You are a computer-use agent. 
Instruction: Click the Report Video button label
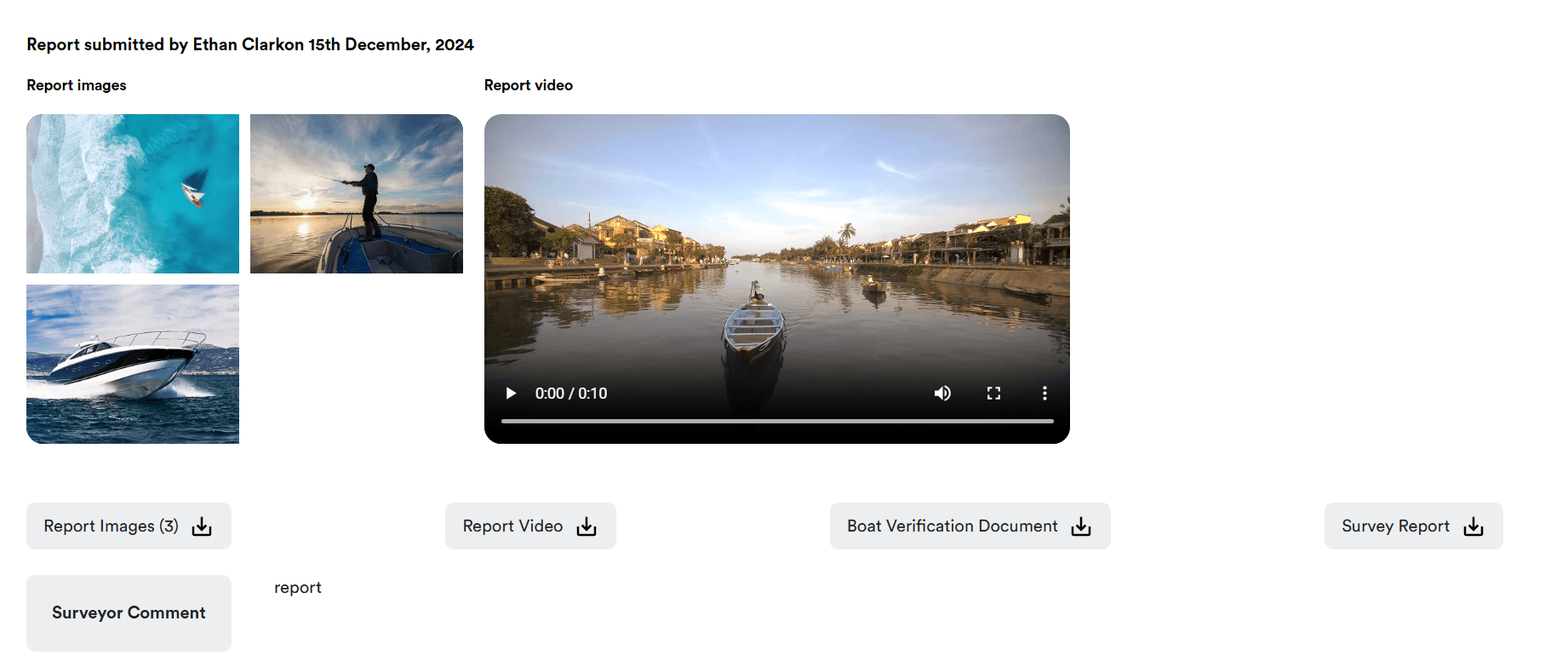tap(512, 526)
